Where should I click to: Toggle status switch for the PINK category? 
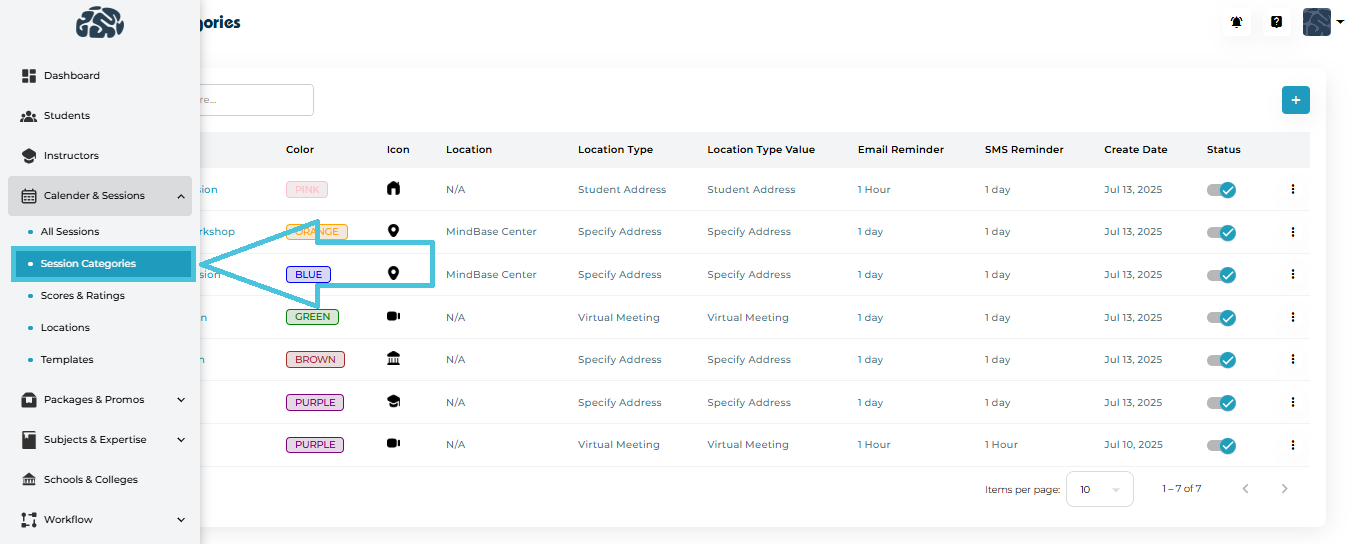point(1221,190)
